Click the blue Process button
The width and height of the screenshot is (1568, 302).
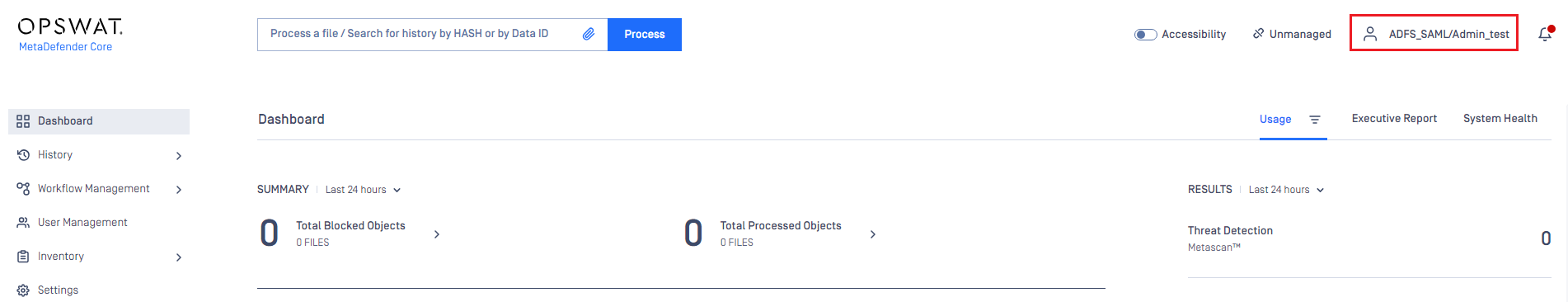coord(645,35)
